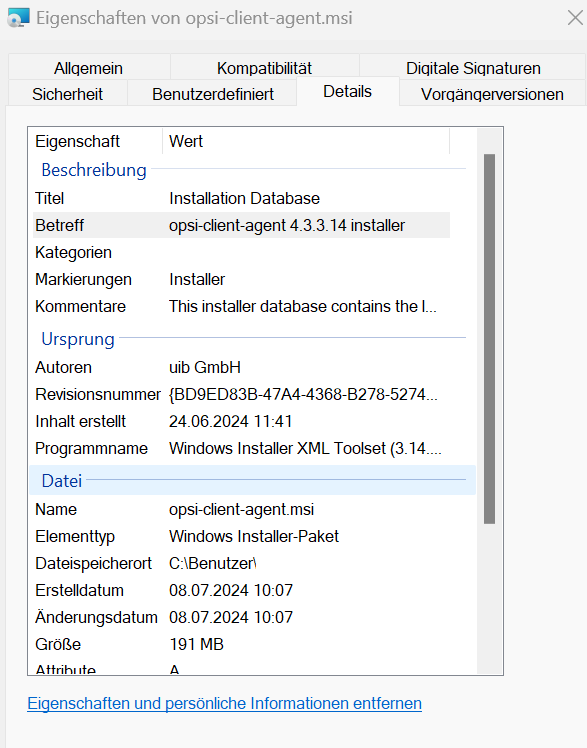Select the Kategorien property row
This screenshot has width=587, height=748.
pyautogui.click(x=241, y=252)
